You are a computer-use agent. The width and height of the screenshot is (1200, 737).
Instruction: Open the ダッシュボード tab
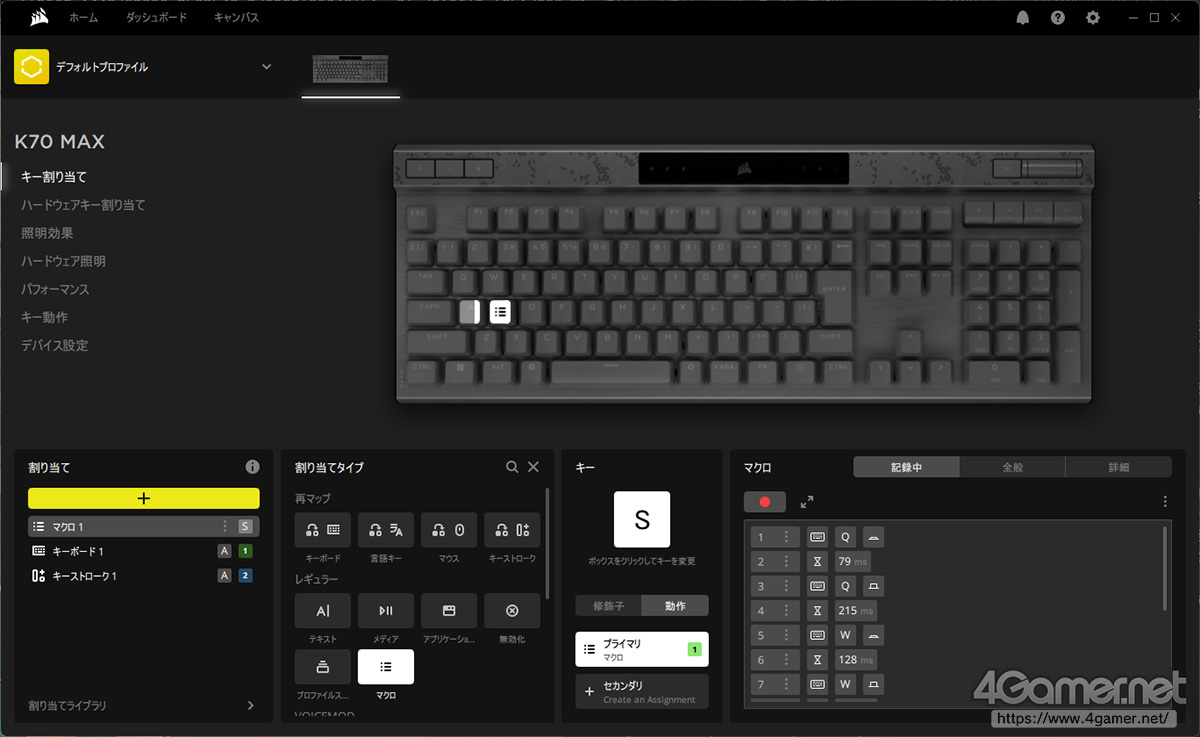(x=156, y=18)
